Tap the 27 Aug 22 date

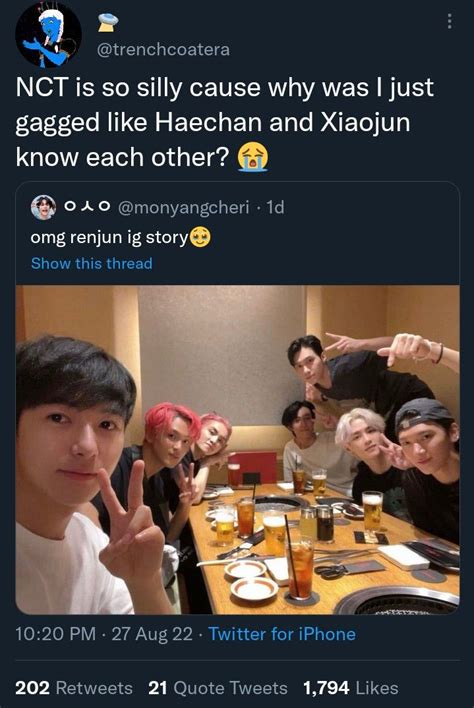coord(152,634)
